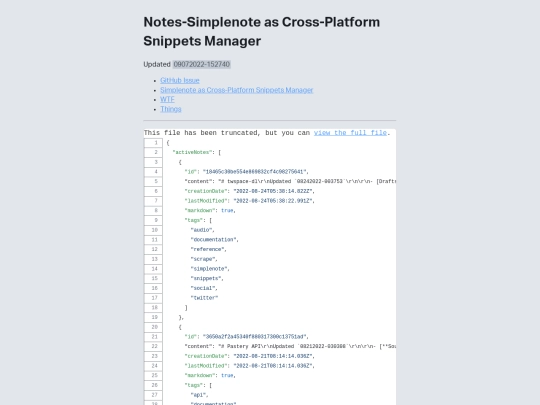Click the view the full file link
Image resolution: width=540 pixels, height=405 pixels.
[350, 133]
